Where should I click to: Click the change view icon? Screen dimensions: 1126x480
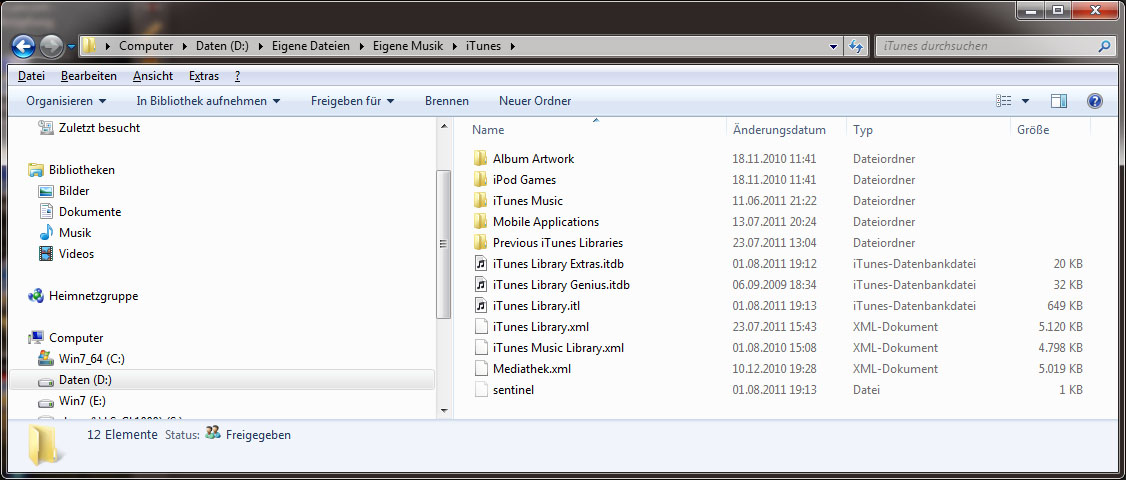click(x=1004, y=101)
